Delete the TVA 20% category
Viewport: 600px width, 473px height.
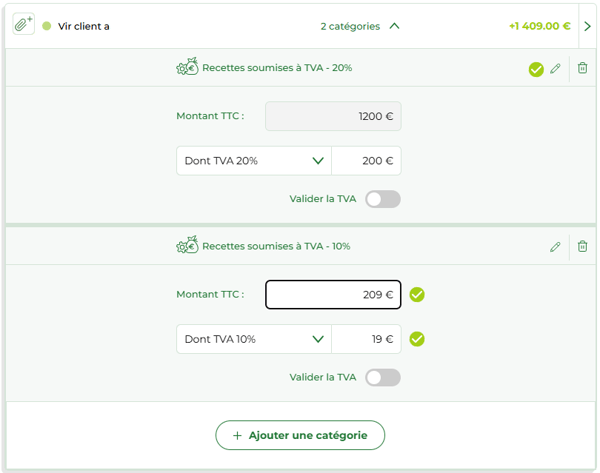coord(583,68)
